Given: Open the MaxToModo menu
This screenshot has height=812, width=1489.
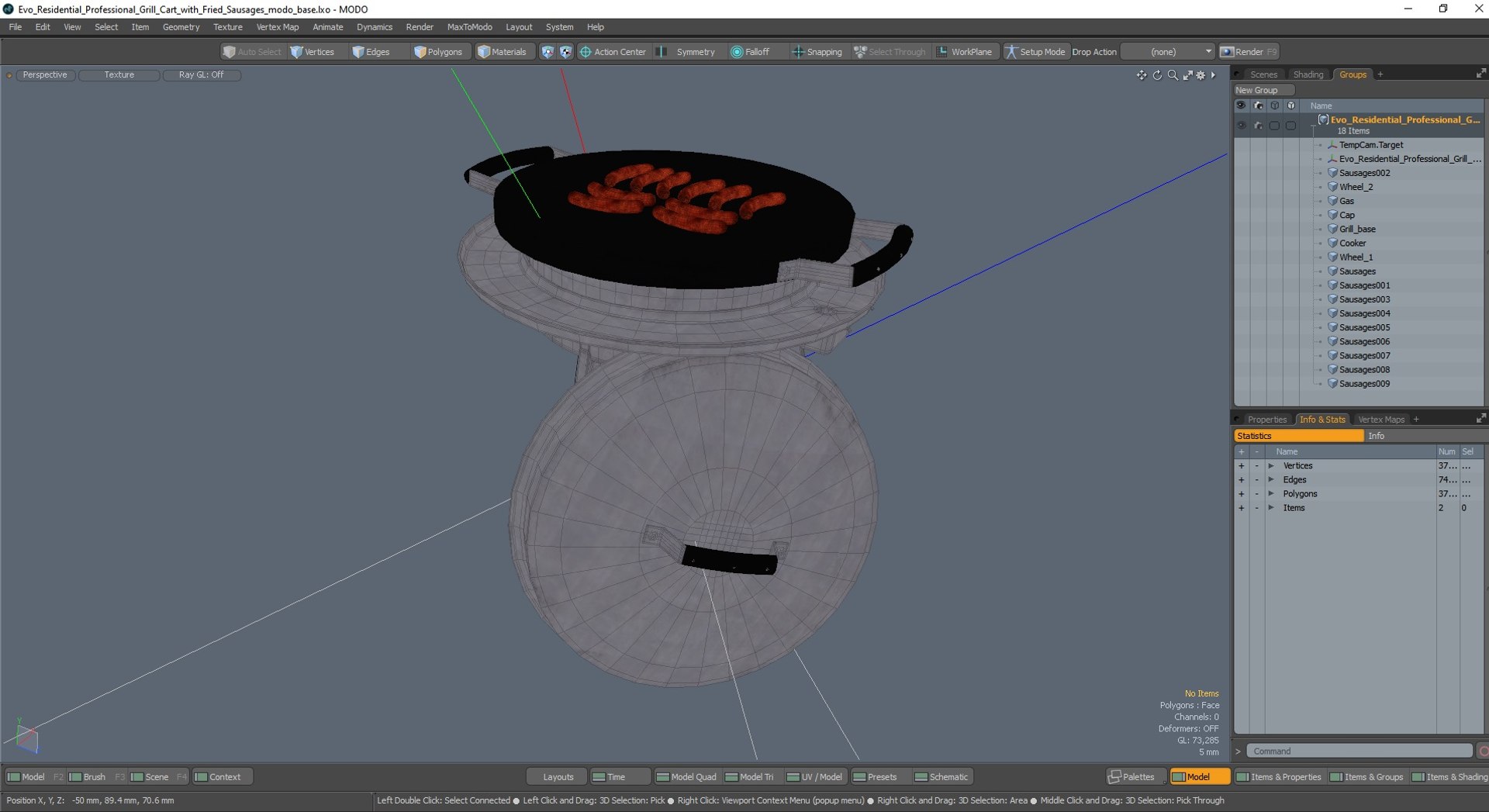Looking at the screenshot, I should click(470, 27).
